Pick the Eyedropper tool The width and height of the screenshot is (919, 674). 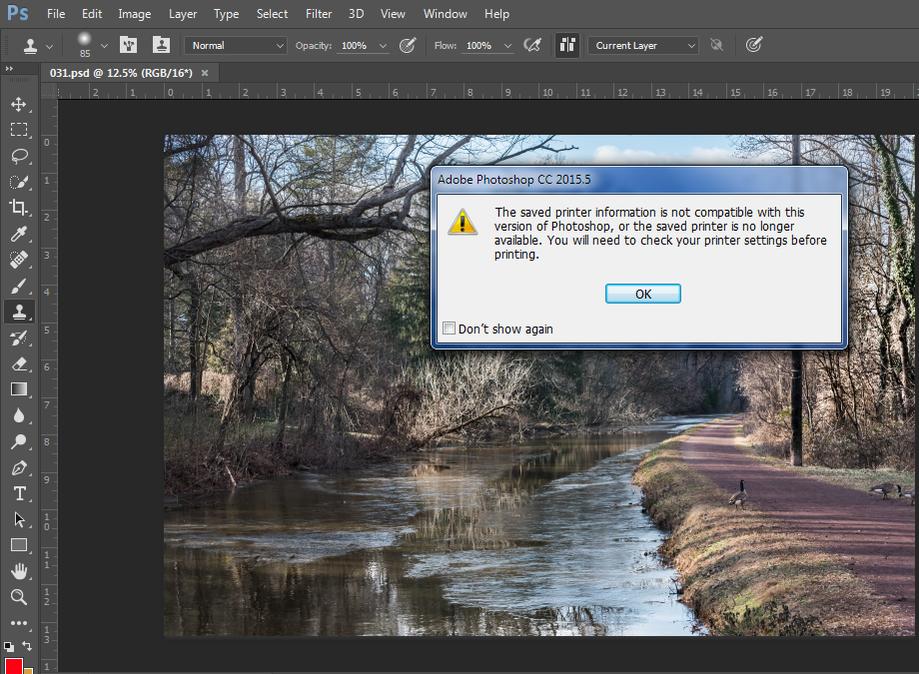coord(19,234)
